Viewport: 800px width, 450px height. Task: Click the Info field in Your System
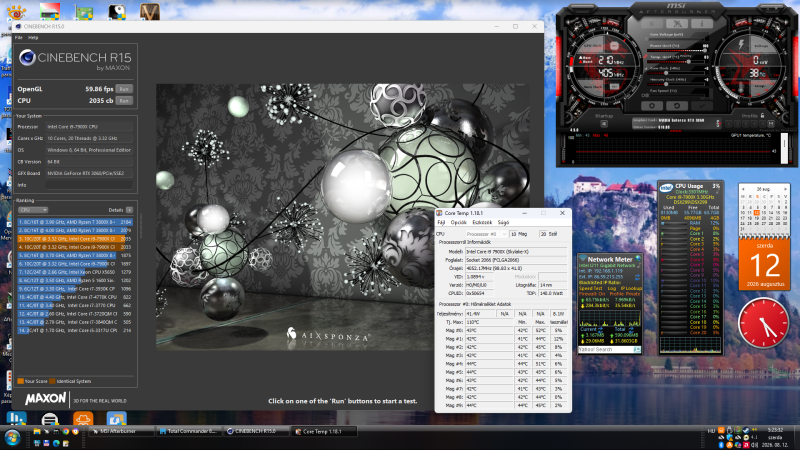89,185
